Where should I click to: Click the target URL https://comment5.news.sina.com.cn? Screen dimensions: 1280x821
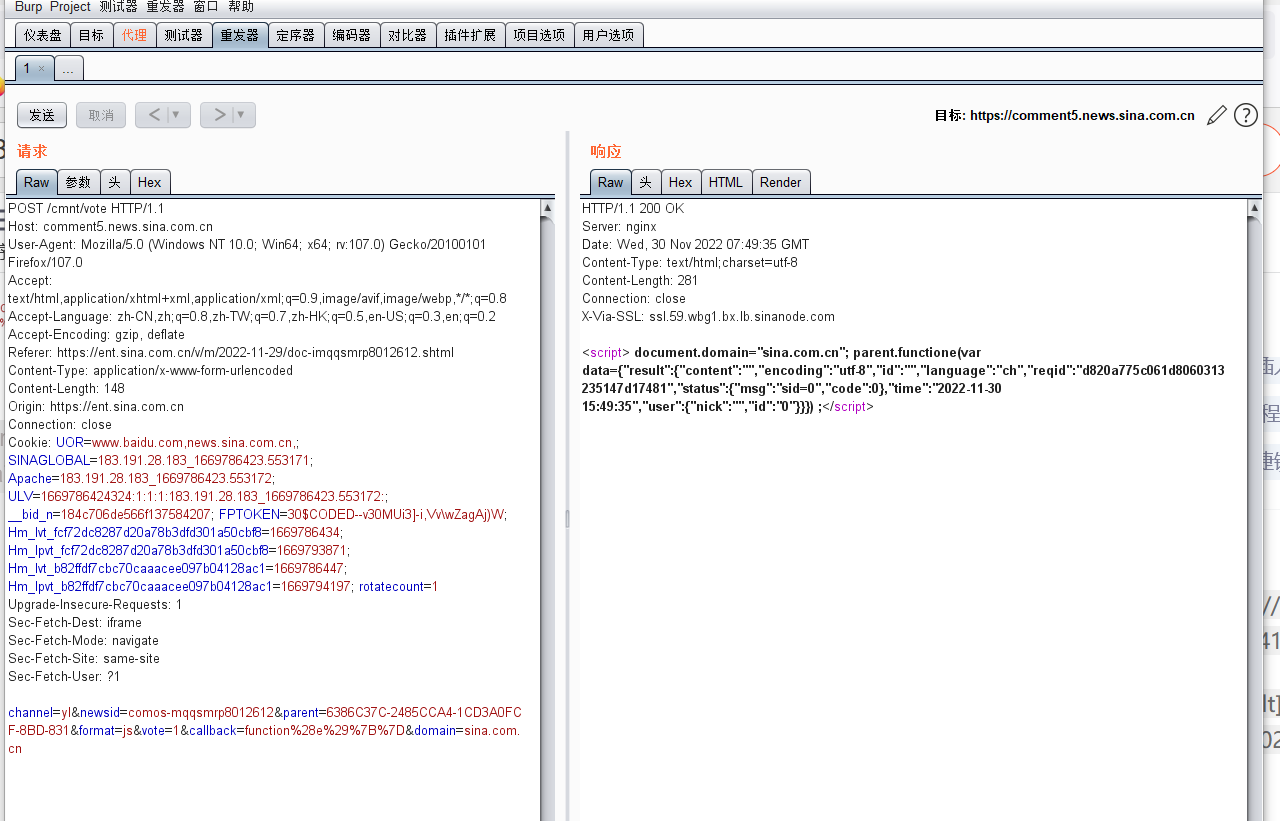(x=1082, y=115)
